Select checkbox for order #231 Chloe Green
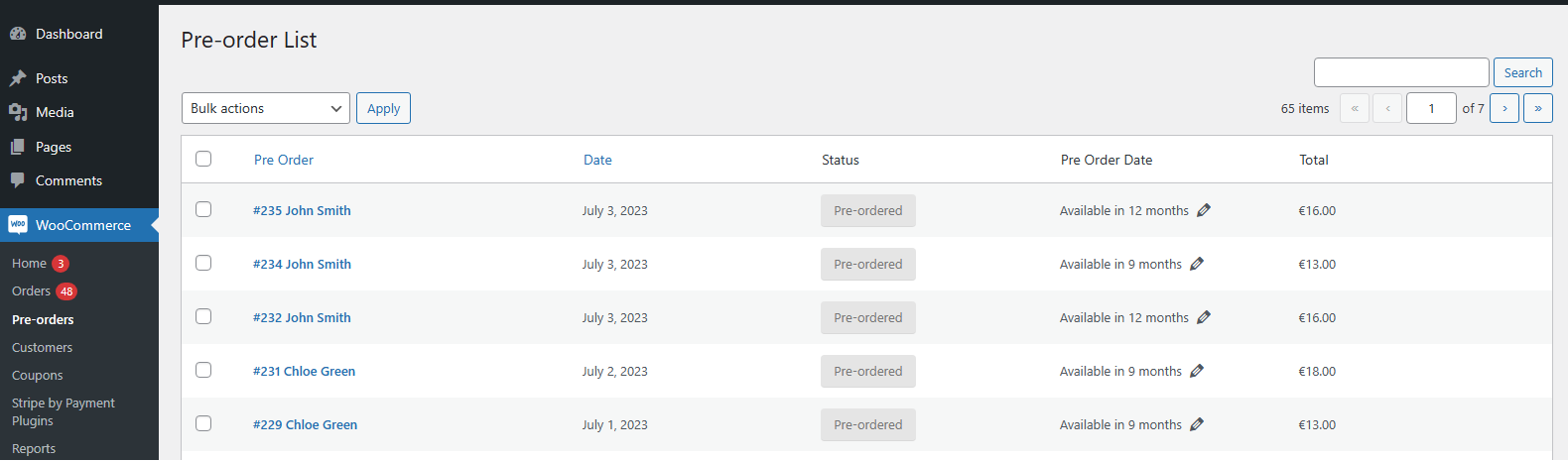The height and width of the screenshot is (461, 1568). (x=203, y=370)
